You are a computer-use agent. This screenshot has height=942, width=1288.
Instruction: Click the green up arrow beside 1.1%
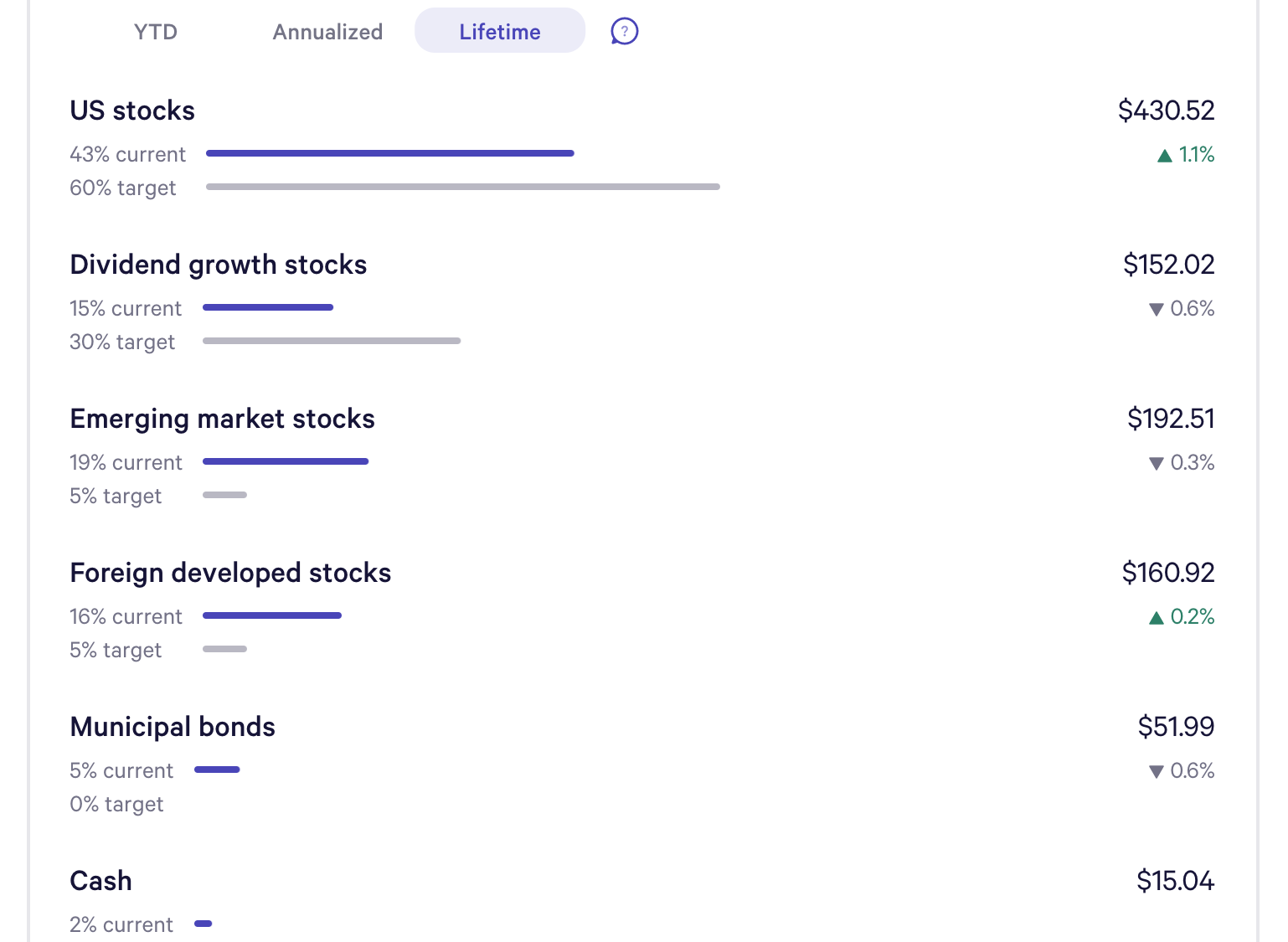[x=1164, y=155]
